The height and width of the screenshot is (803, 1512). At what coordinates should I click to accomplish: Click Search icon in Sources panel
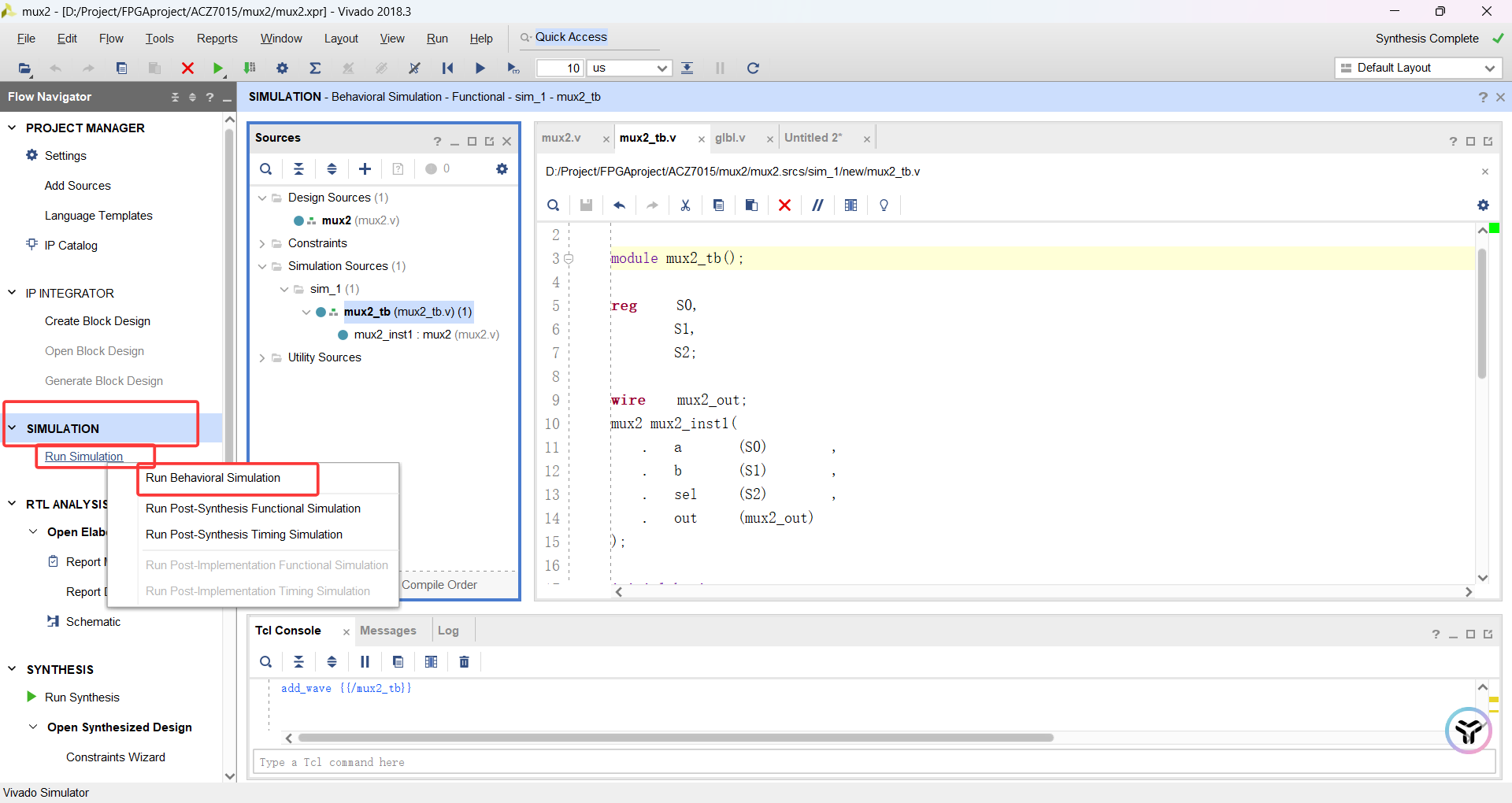click(266, 168)
